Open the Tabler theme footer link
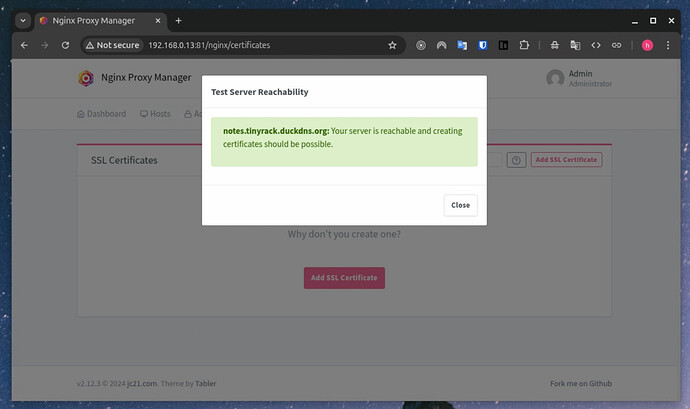The image size is (690, 409). click(206, 383)
